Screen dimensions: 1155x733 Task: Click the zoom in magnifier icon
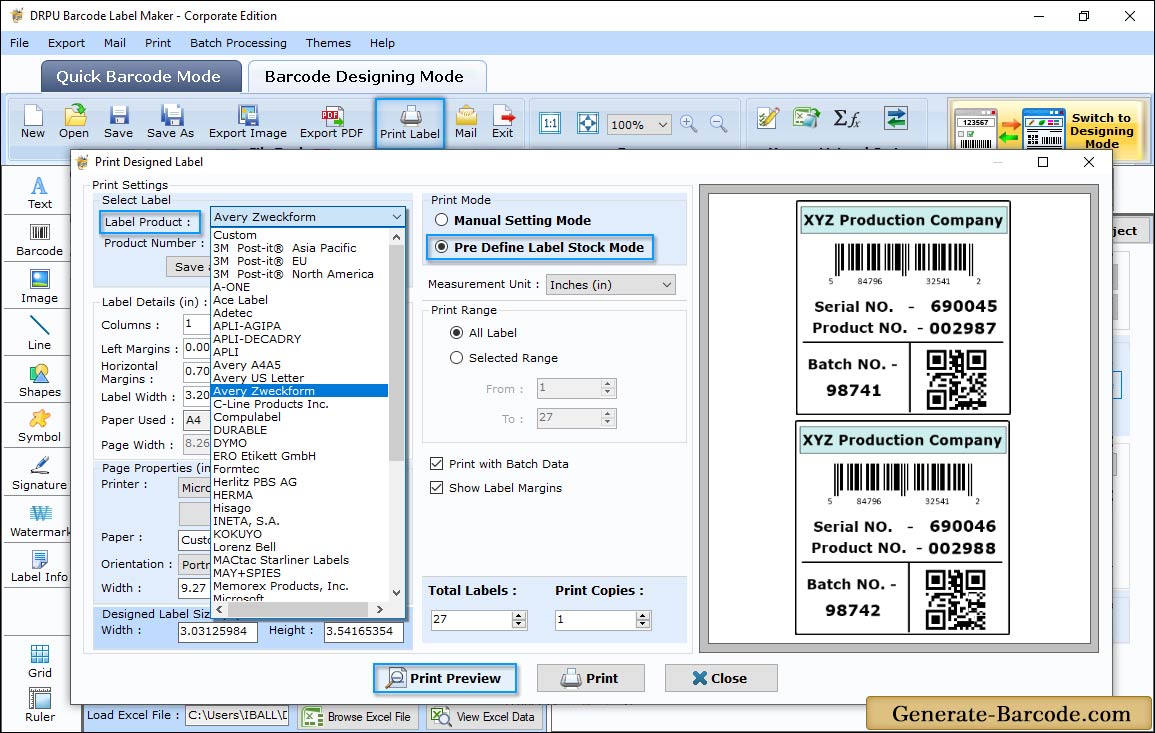pyautogui.click(x=689, y=123)
